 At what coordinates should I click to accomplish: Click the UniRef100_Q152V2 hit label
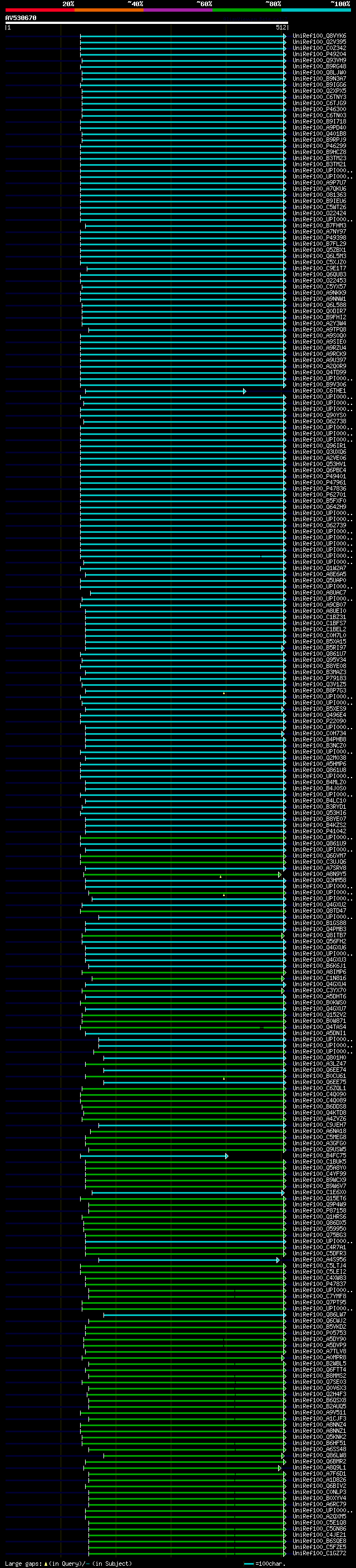tap(319, 1014)
